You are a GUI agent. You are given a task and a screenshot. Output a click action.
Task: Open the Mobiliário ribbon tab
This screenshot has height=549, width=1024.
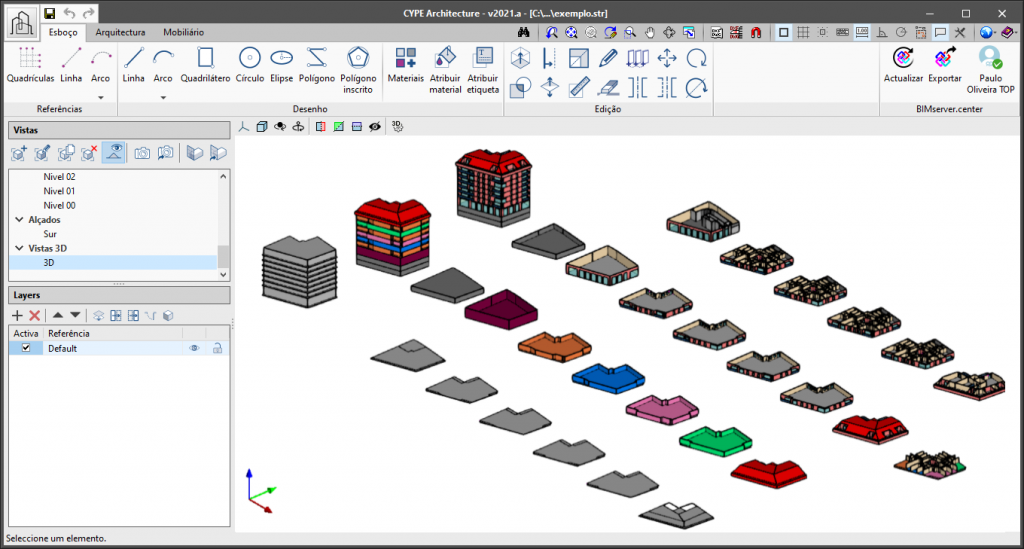183,32
